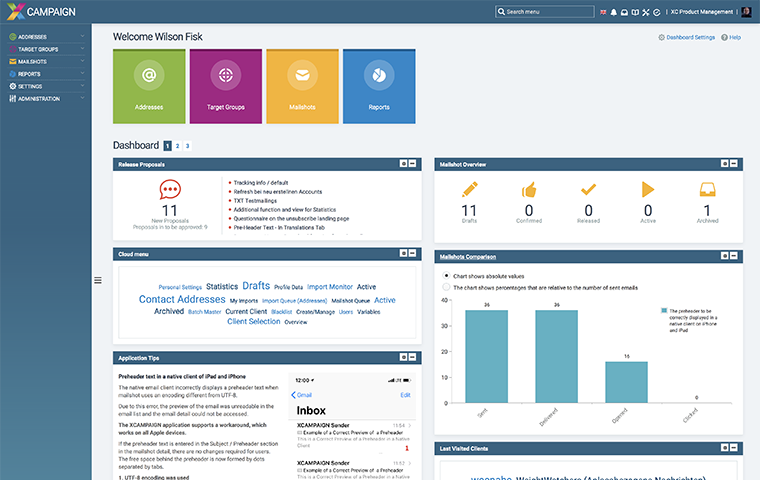The width and height of the screenshot is (760, 480).
Task: Open Dashboard Settings link
Action: [x=690, y=37]
